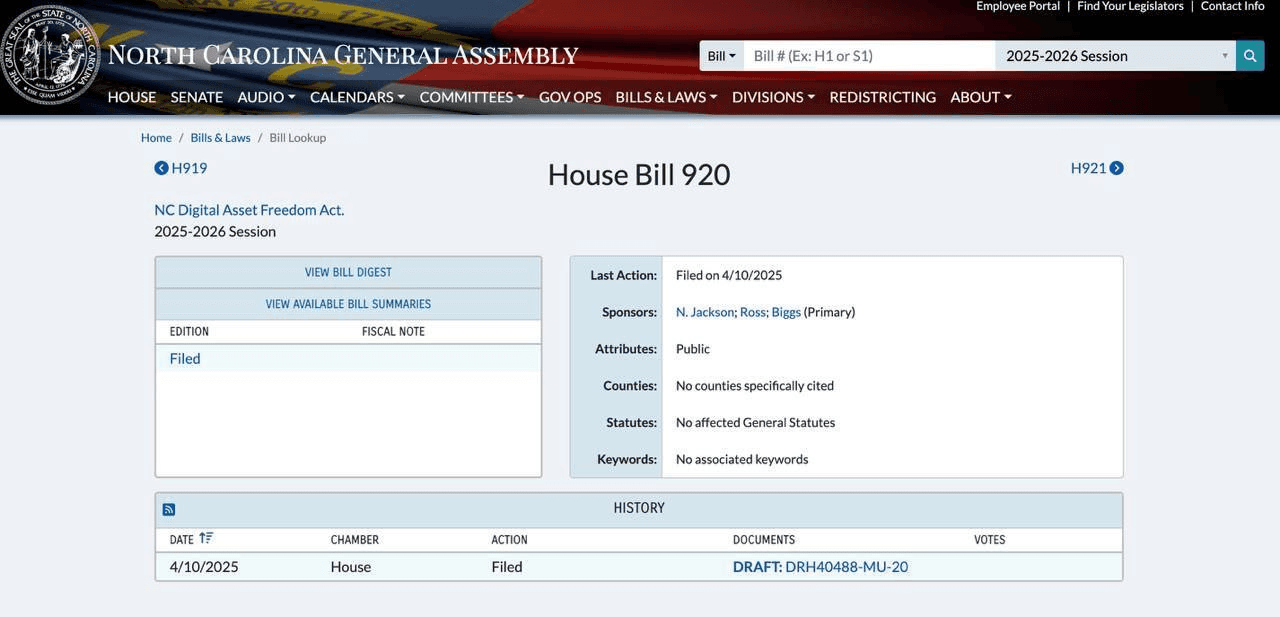Go to Bills & Laws breadcrumb
Viewport: 1280px width, 617px height.
[221, 138]
